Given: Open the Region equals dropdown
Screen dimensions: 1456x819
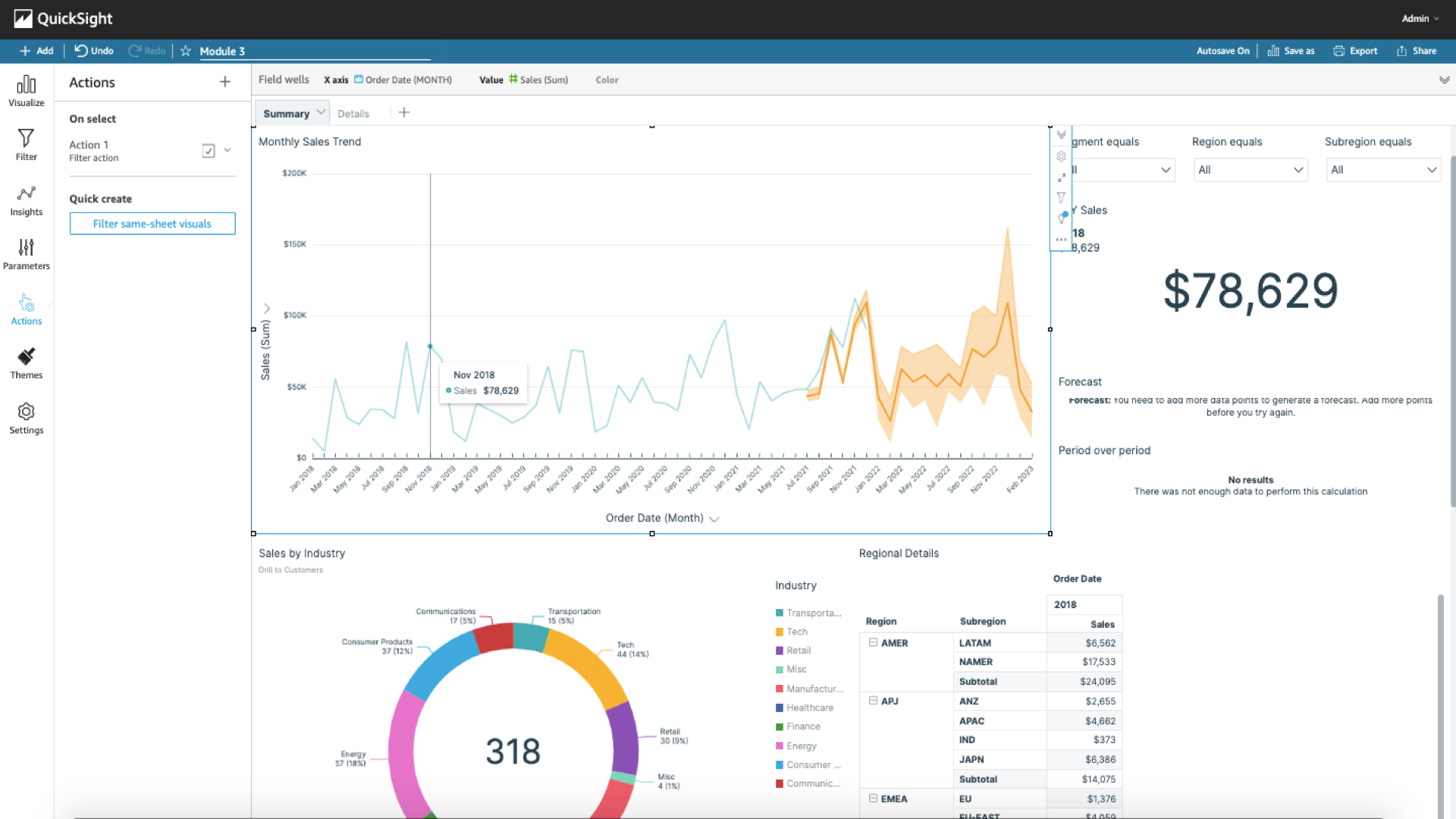Looking at the screenshot, I should point(1250,170).
